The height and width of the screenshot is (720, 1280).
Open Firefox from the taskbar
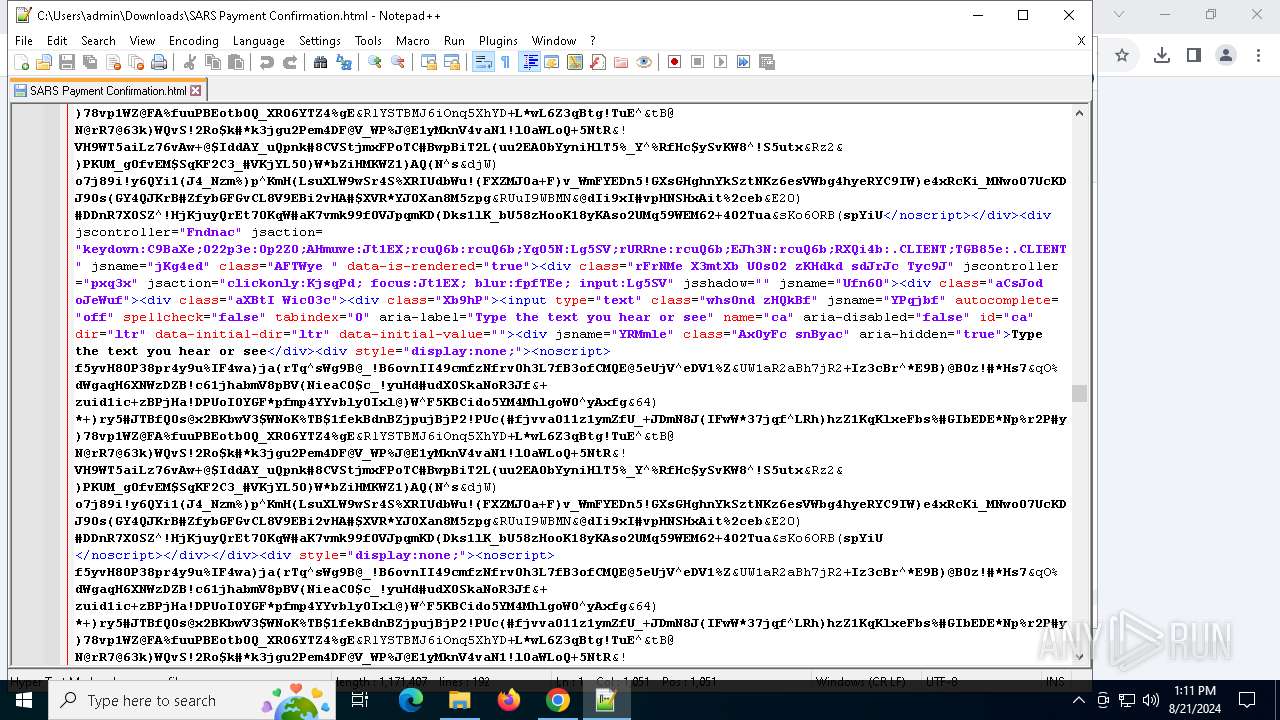tap(509, 700)
